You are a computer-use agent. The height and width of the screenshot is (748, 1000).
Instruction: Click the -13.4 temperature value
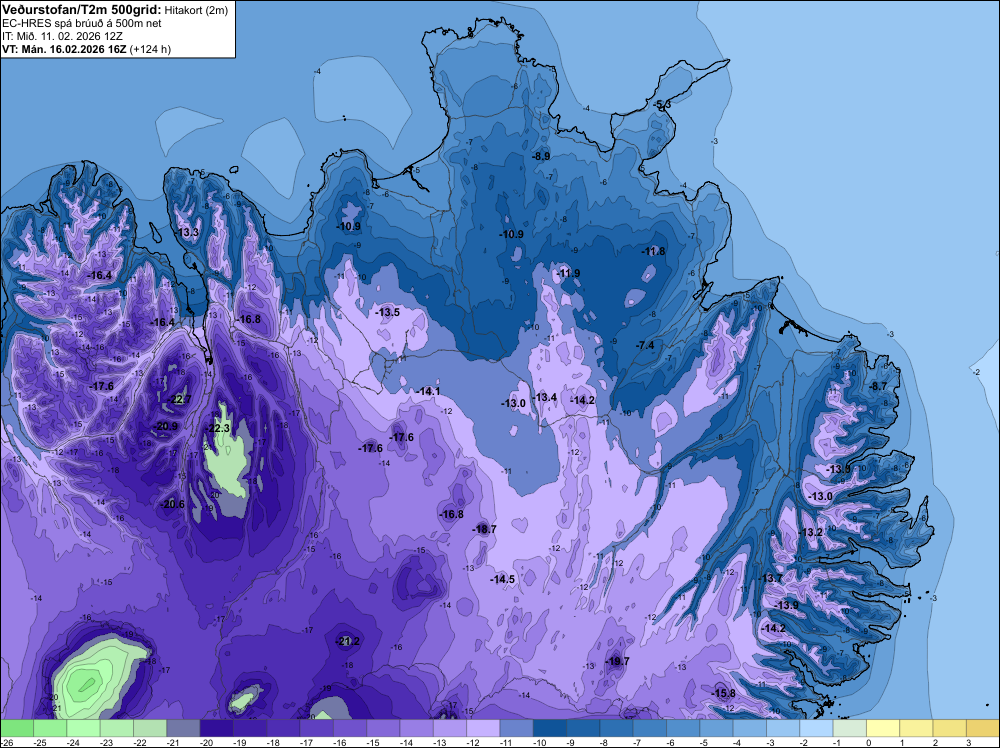point(545,397)
